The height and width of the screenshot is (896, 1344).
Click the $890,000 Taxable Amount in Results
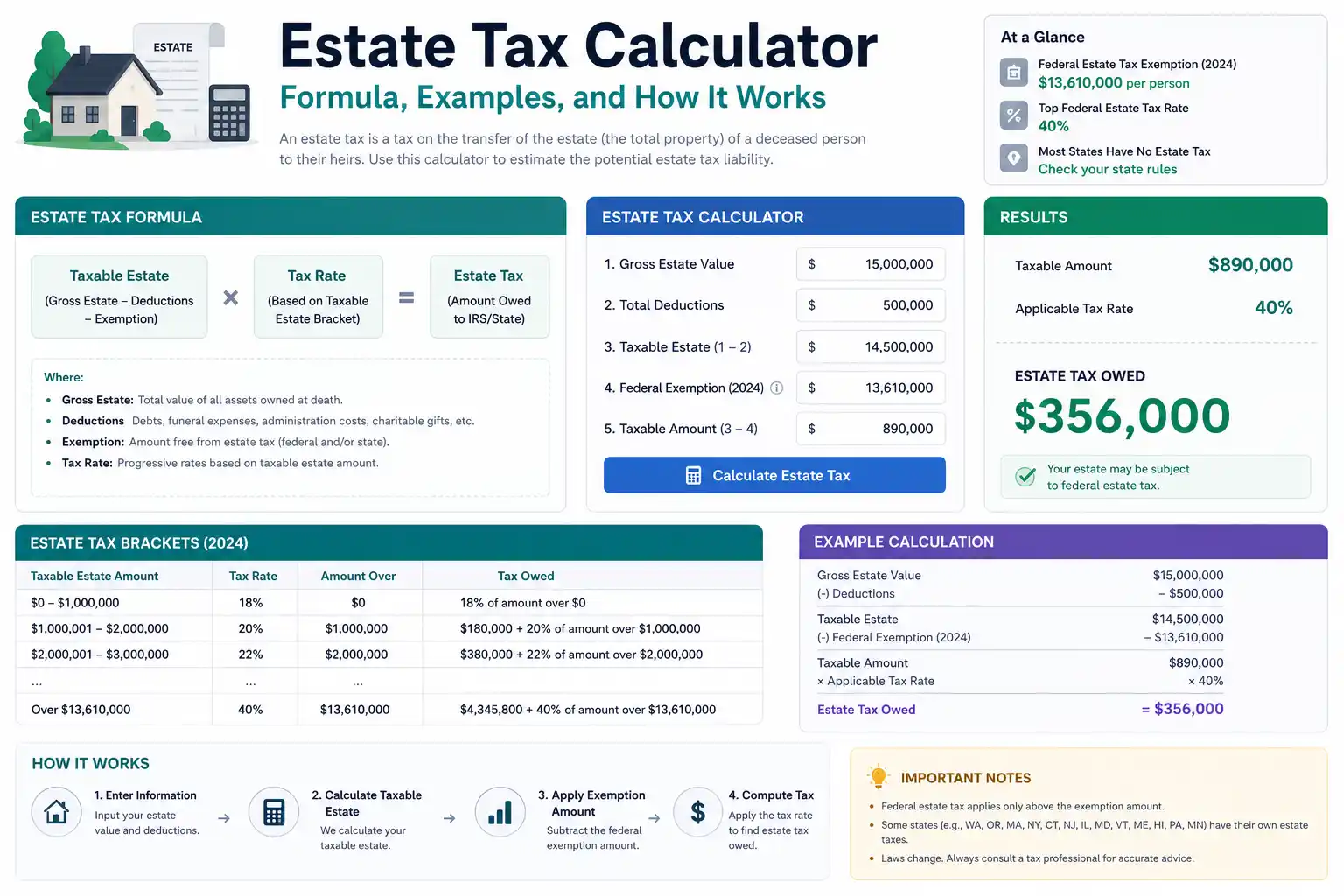1250,265
